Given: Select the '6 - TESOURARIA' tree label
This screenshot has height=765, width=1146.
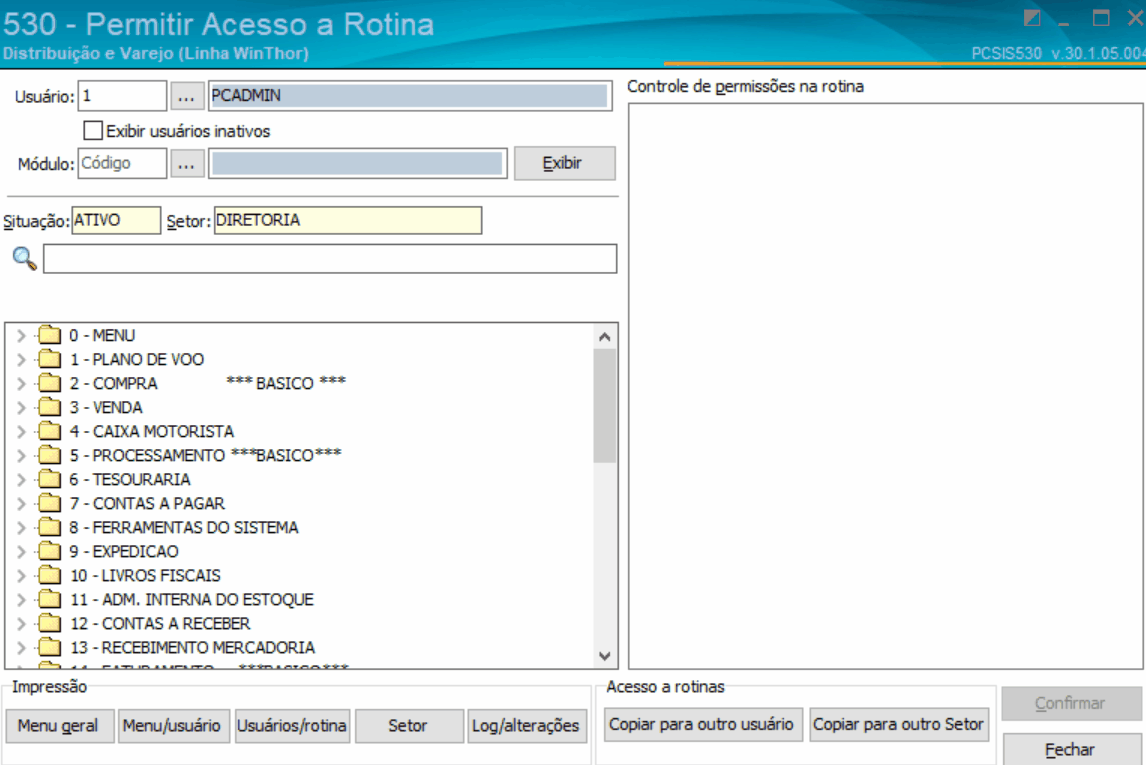Looking at the screenshot, I should (130, 479).
